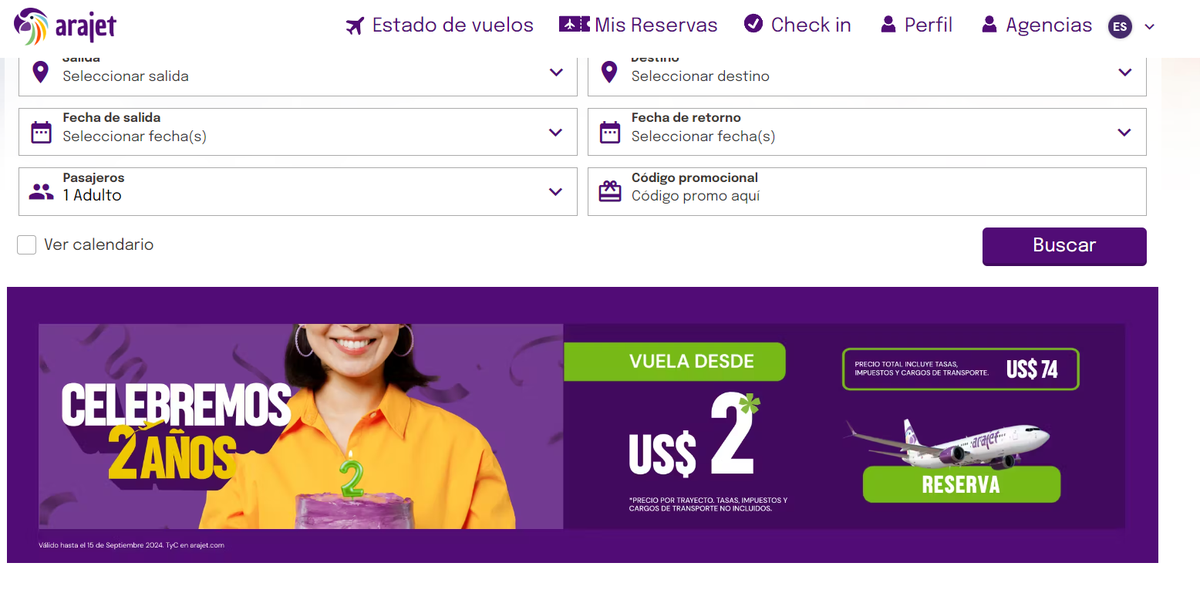Click the Buscar button

click(x=1064, y=246)
